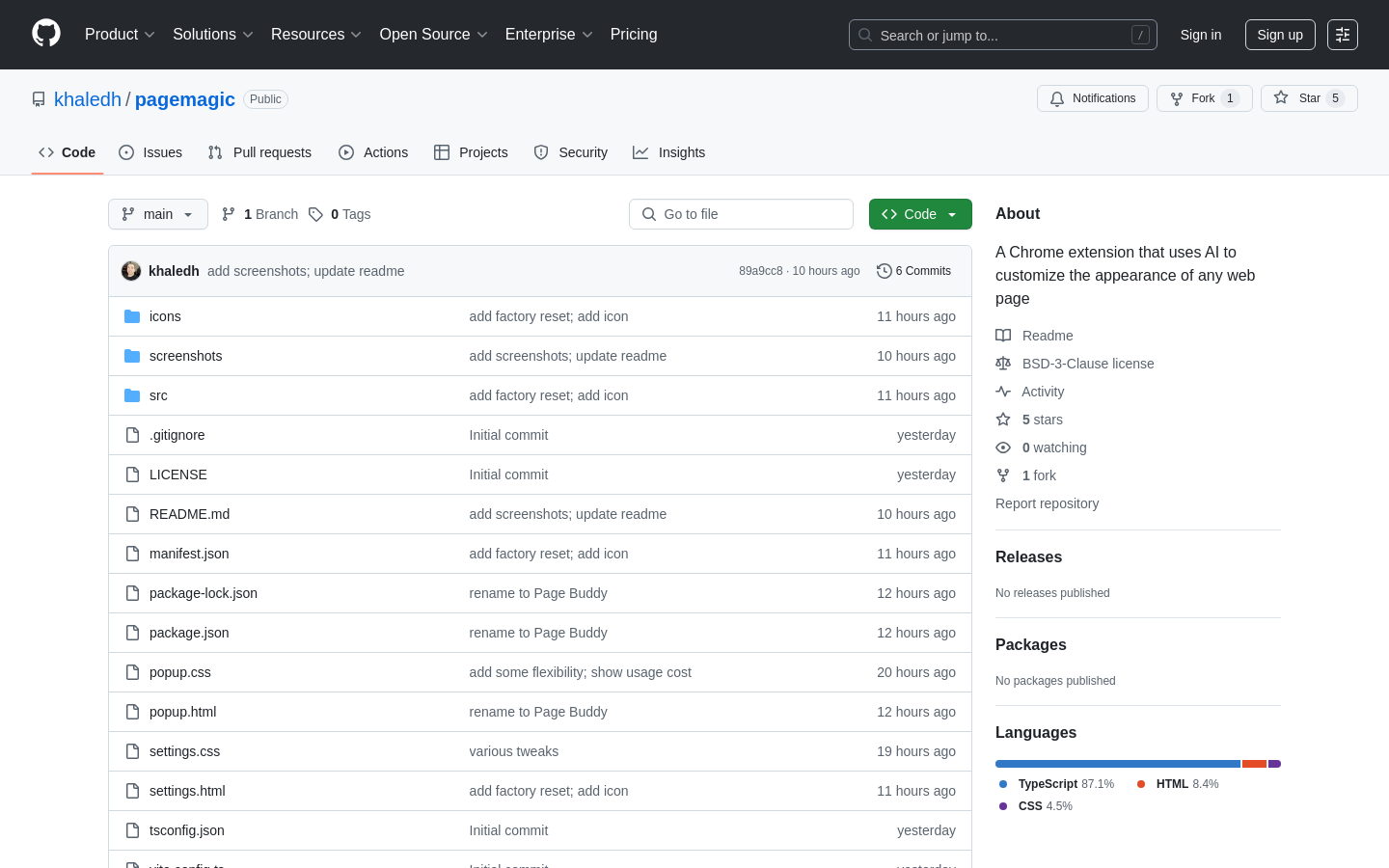Click the screenshots folder icon
The width and height of the screenshot is (1389, 868).
tap(132, 356)
